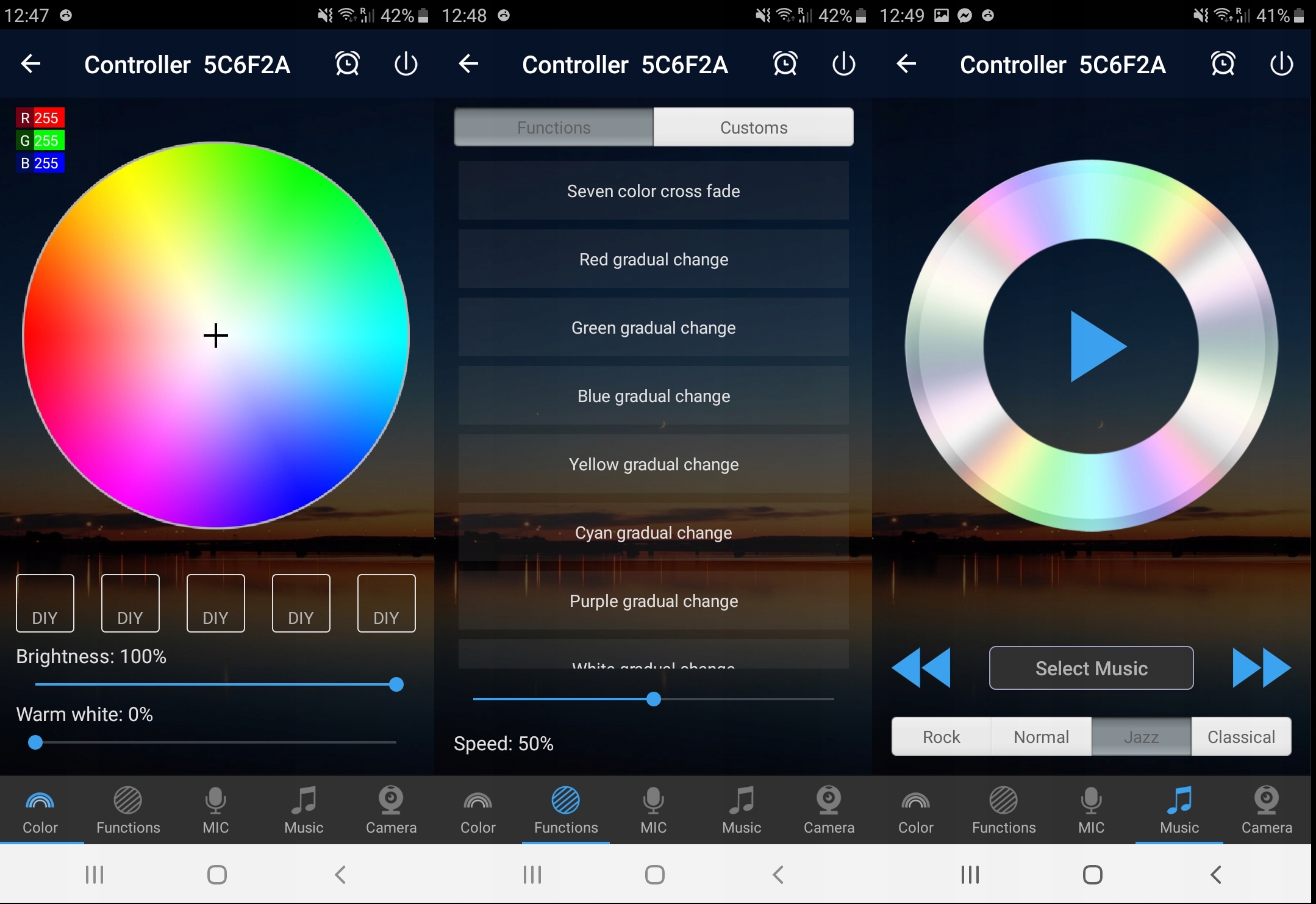Image resolution: width=1316 pixels, height=904 pixels.
Task: Switch to Normal equalizer mode
Action: click(1041, 737)
